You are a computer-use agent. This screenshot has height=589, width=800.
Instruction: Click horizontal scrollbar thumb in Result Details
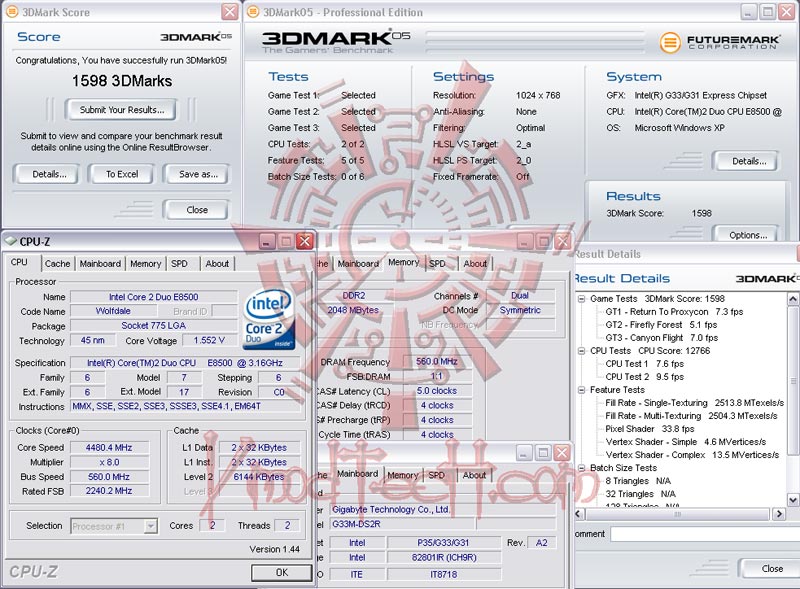[x=678, y=514]
